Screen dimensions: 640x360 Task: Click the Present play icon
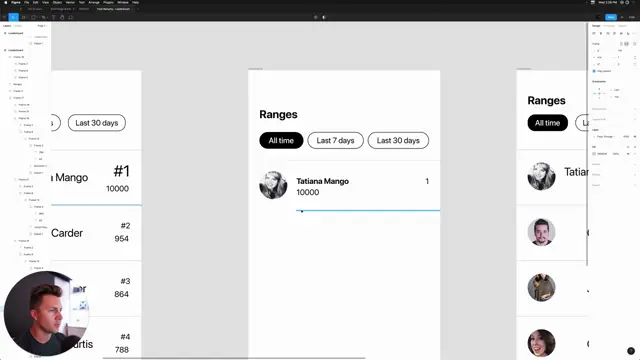point(622,17)
